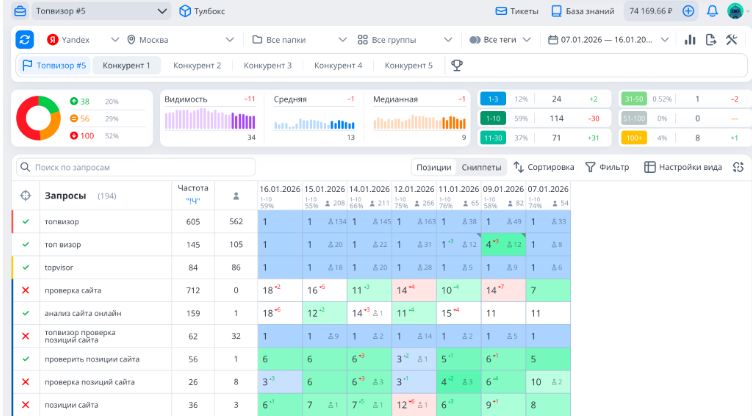Select the Топвизор #5 tab

tap(54, 65)
